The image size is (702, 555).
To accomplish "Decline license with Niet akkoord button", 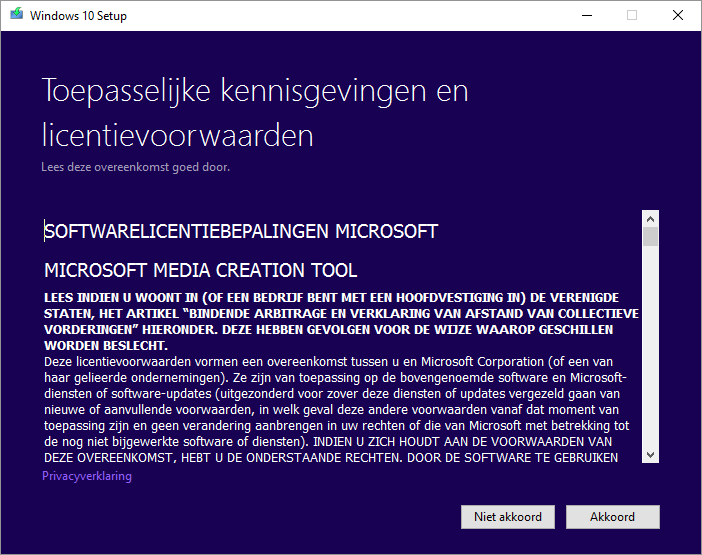I will [508, 517].
